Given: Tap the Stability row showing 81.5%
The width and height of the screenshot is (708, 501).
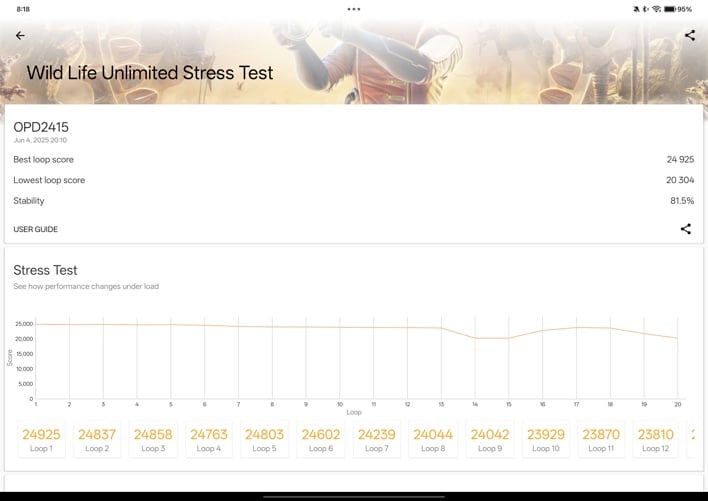Looking at the screenshot, I should point(353,201).
